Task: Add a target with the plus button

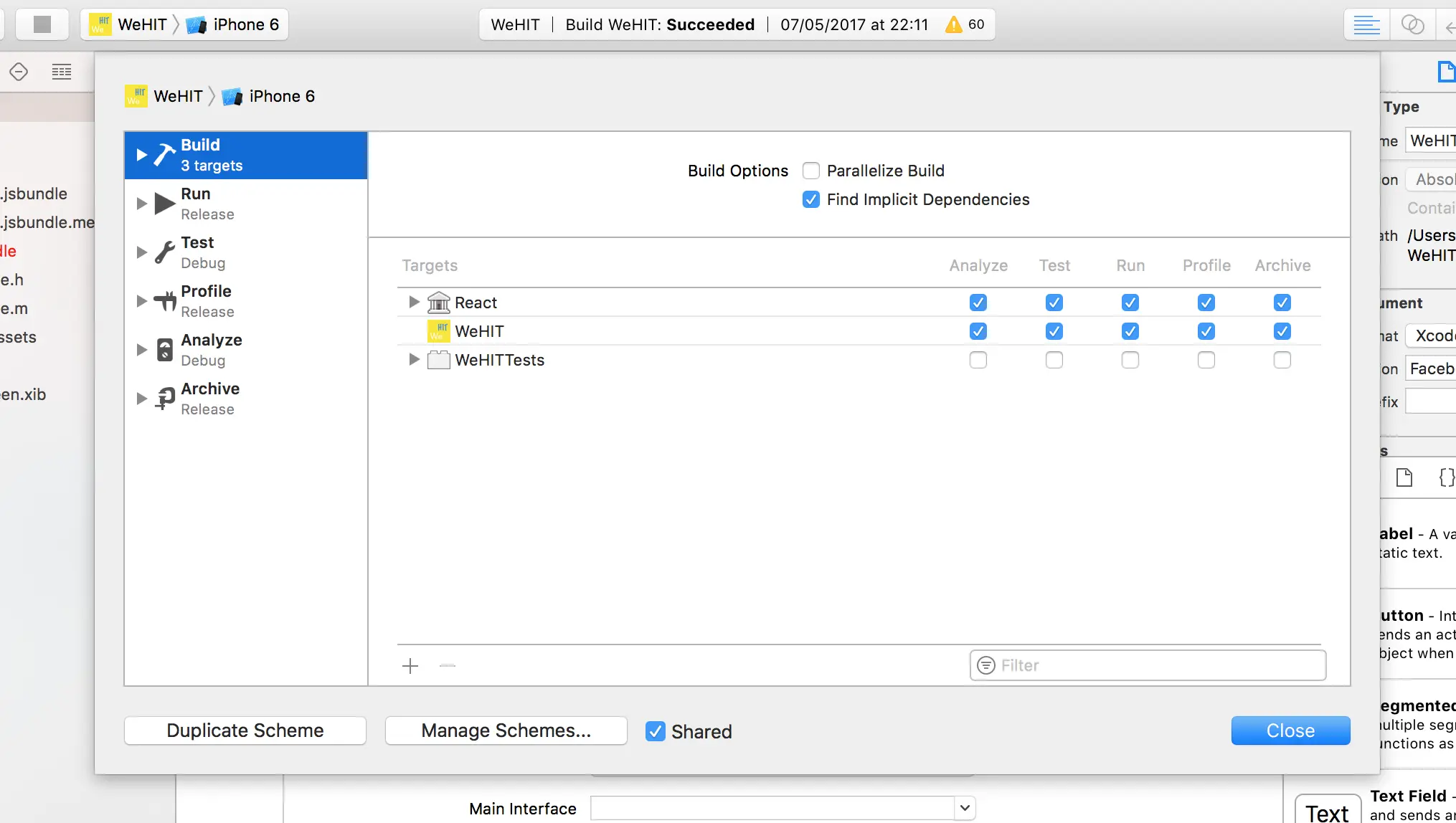Action: coord(410,666)
